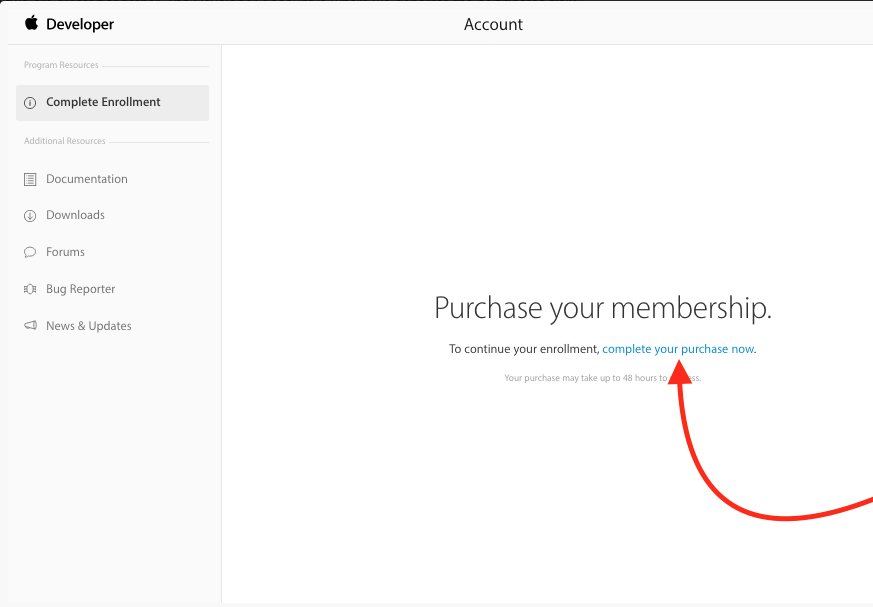Click the Downloads arrow icon
The image size is (873, 607).
point(30,216)
